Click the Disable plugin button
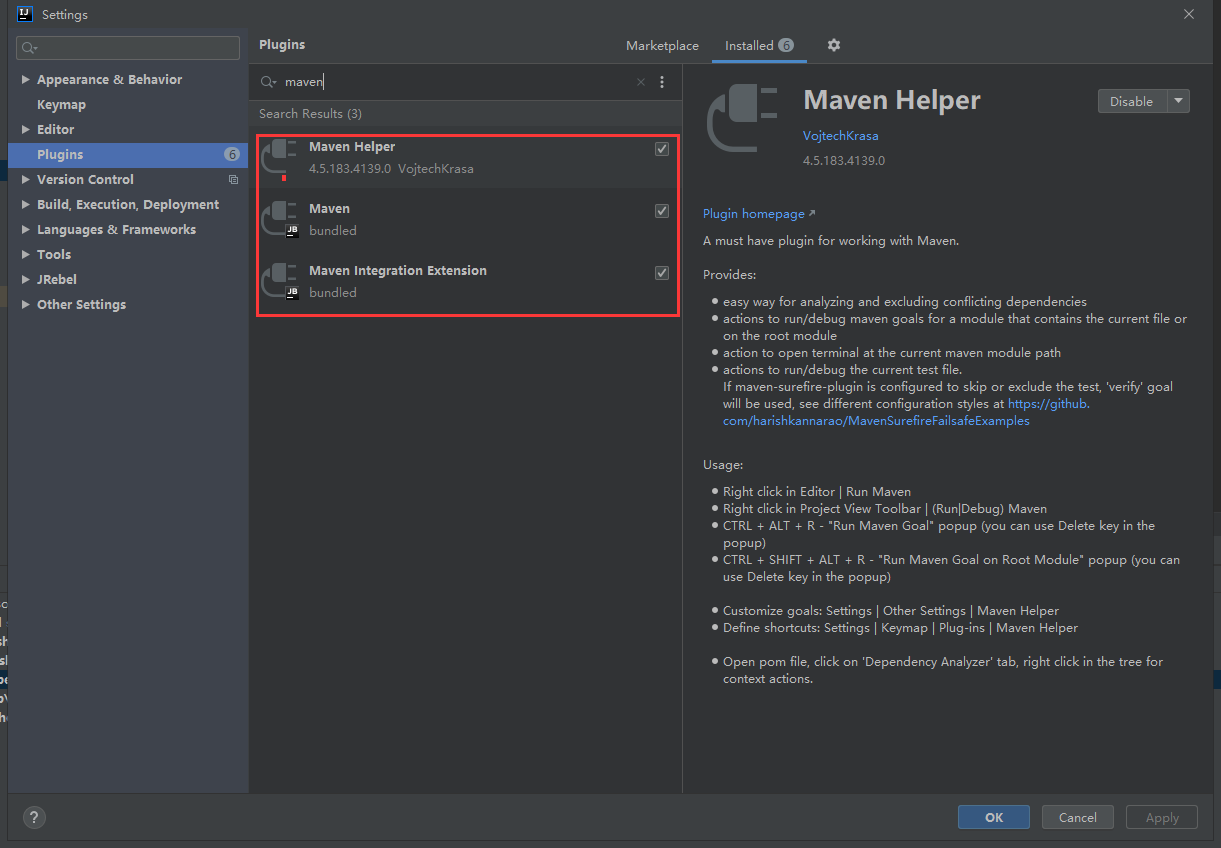1221x848 pixels. tap(1132, 101)
